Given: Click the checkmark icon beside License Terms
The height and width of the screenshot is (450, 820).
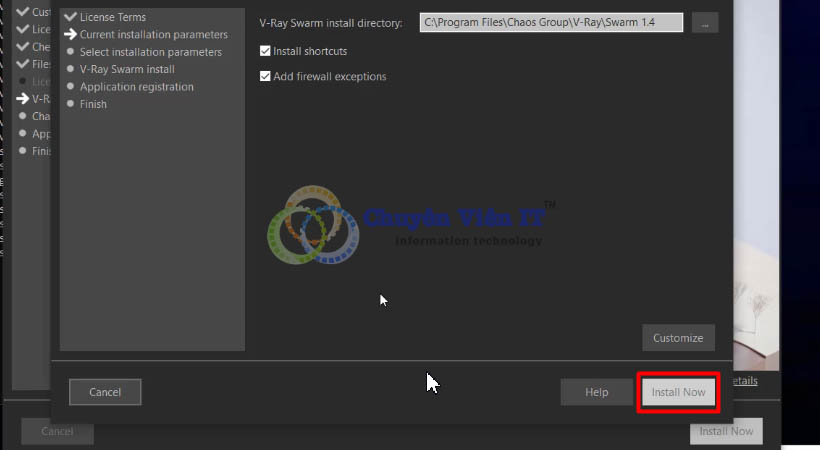Looking at the screenshot, I should 70,17.
